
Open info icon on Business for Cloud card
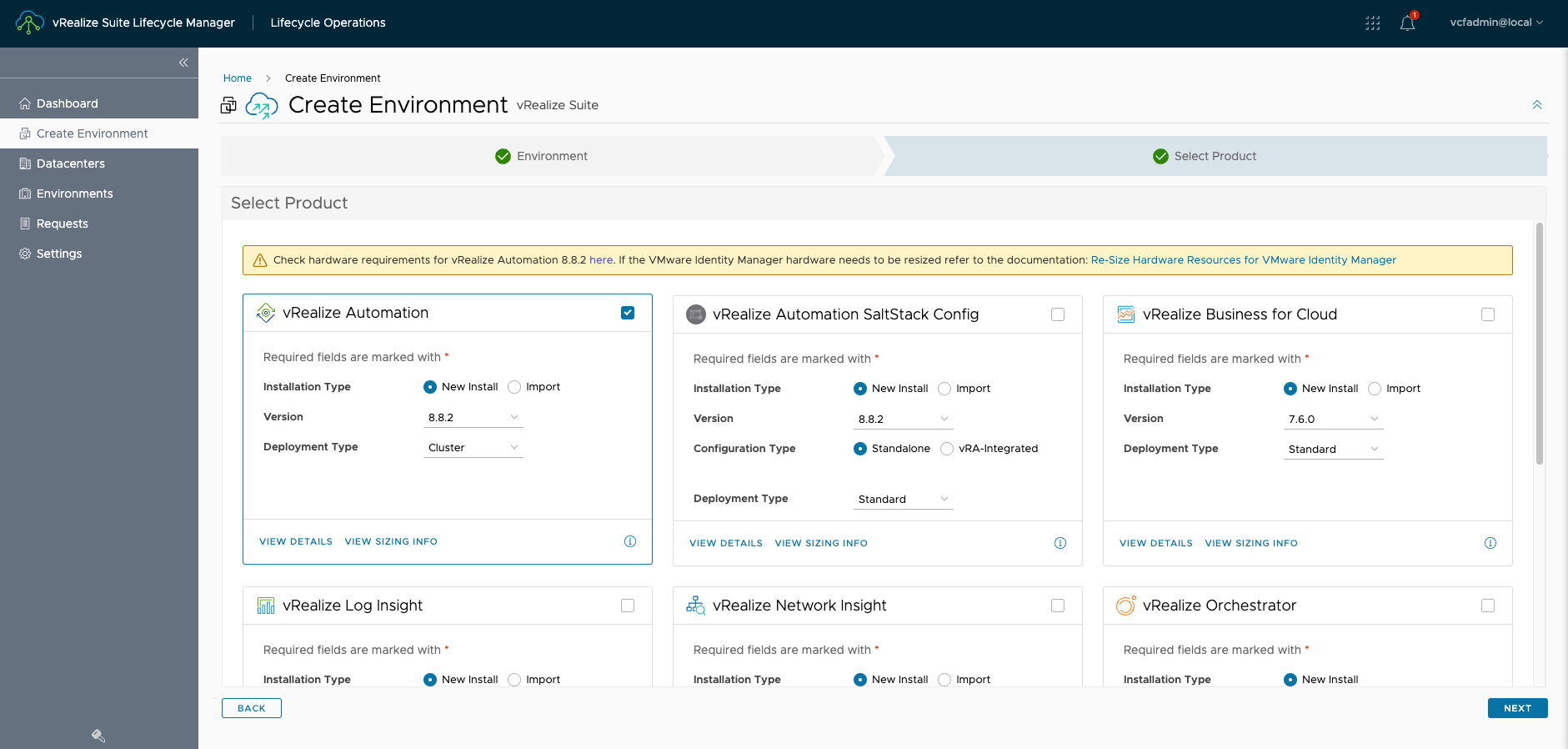tap(1490, 543)
